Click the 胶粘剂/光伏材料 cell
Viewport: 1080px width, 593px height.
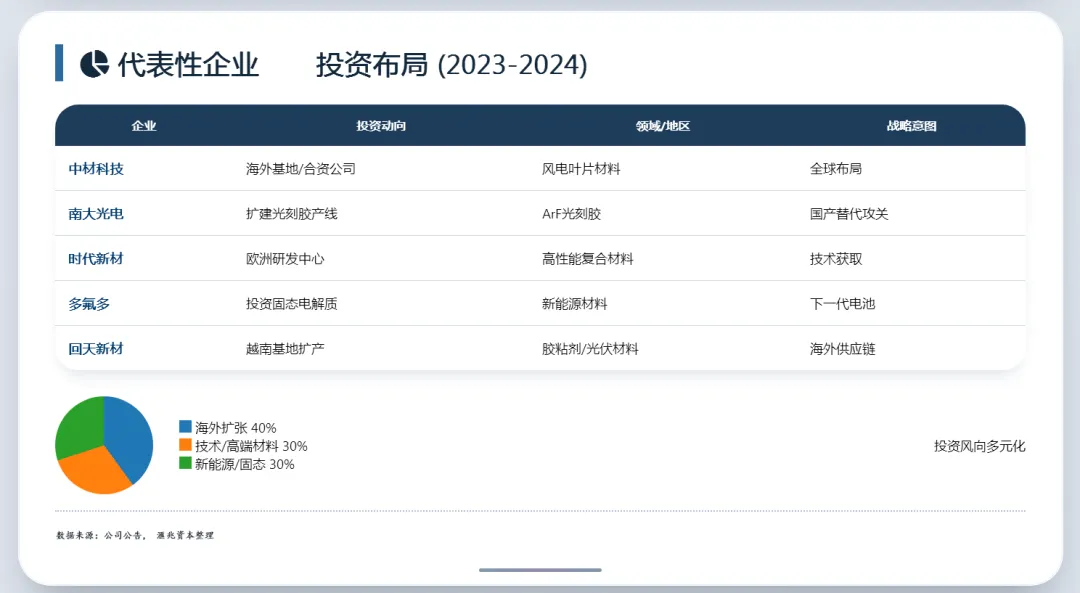(590, 348)
